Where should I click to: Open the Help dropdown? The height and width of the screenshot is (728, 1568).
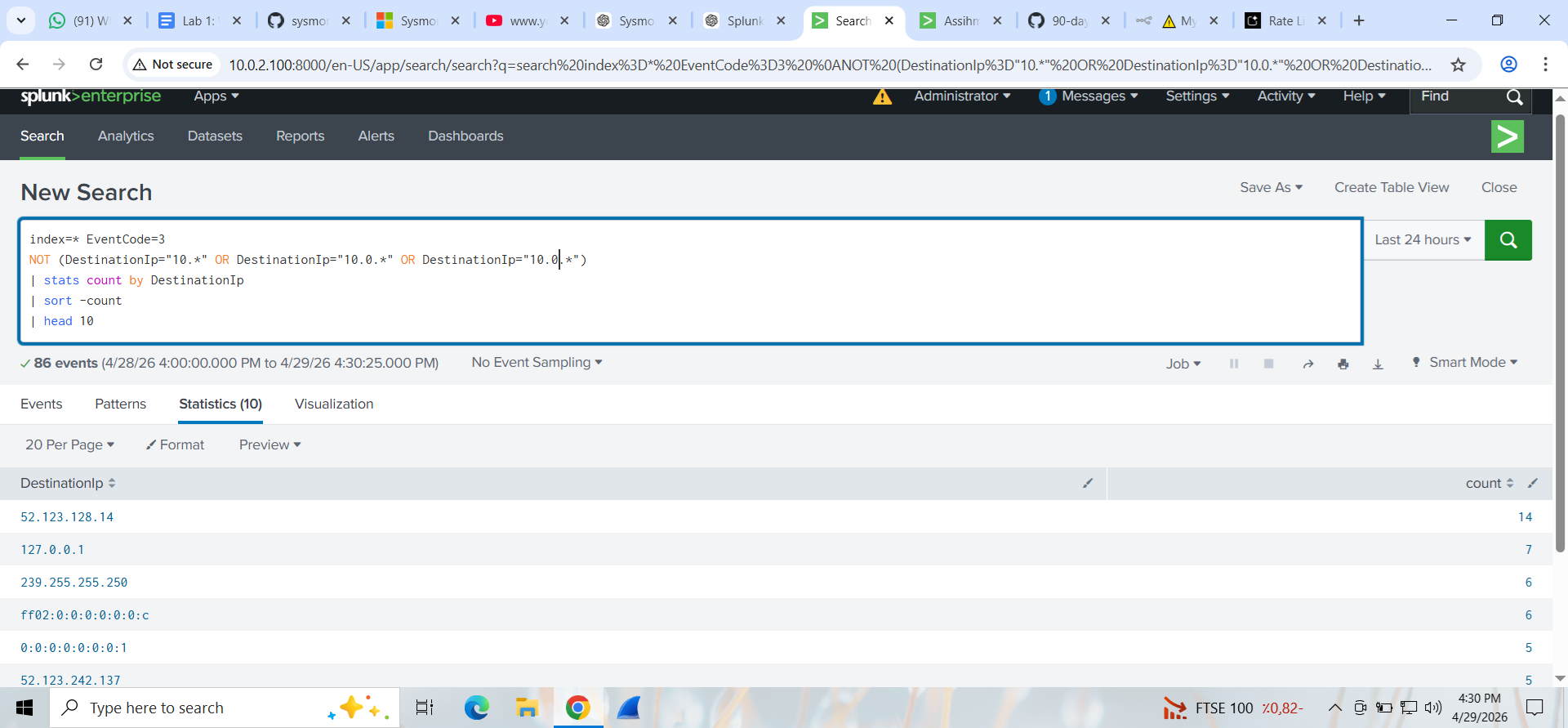pos(1365,96)
